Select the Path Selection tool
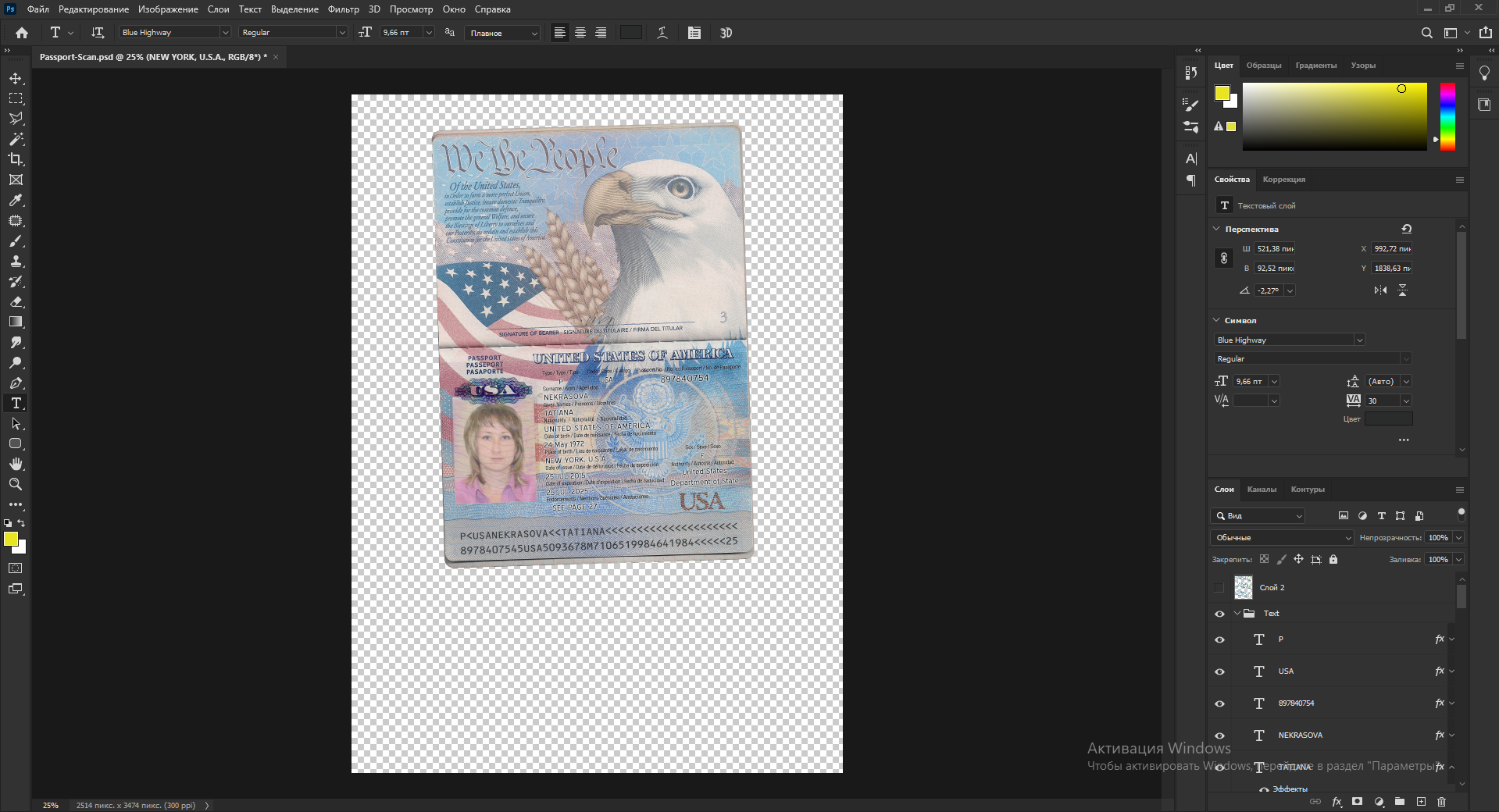Viewport: 1499px width, 812px height. (16, 423)
